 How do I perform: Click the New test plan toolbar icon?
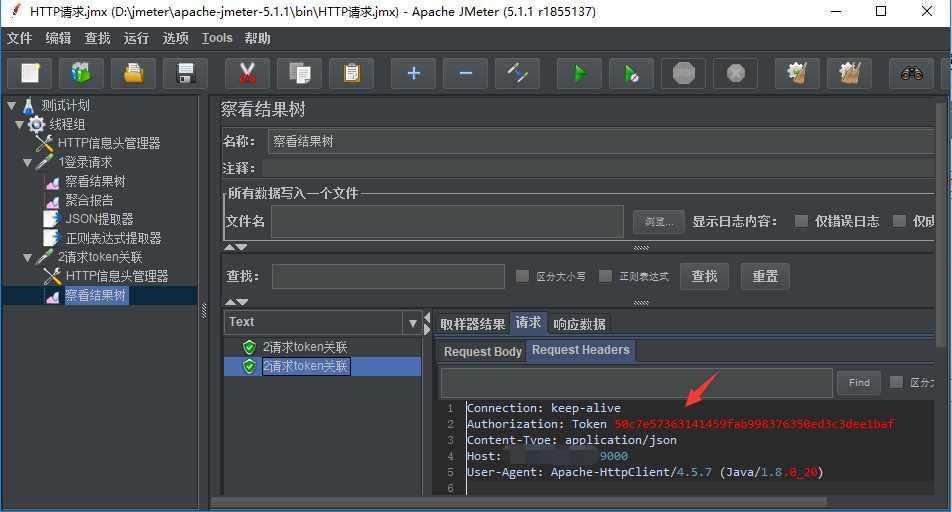[30, 74]
